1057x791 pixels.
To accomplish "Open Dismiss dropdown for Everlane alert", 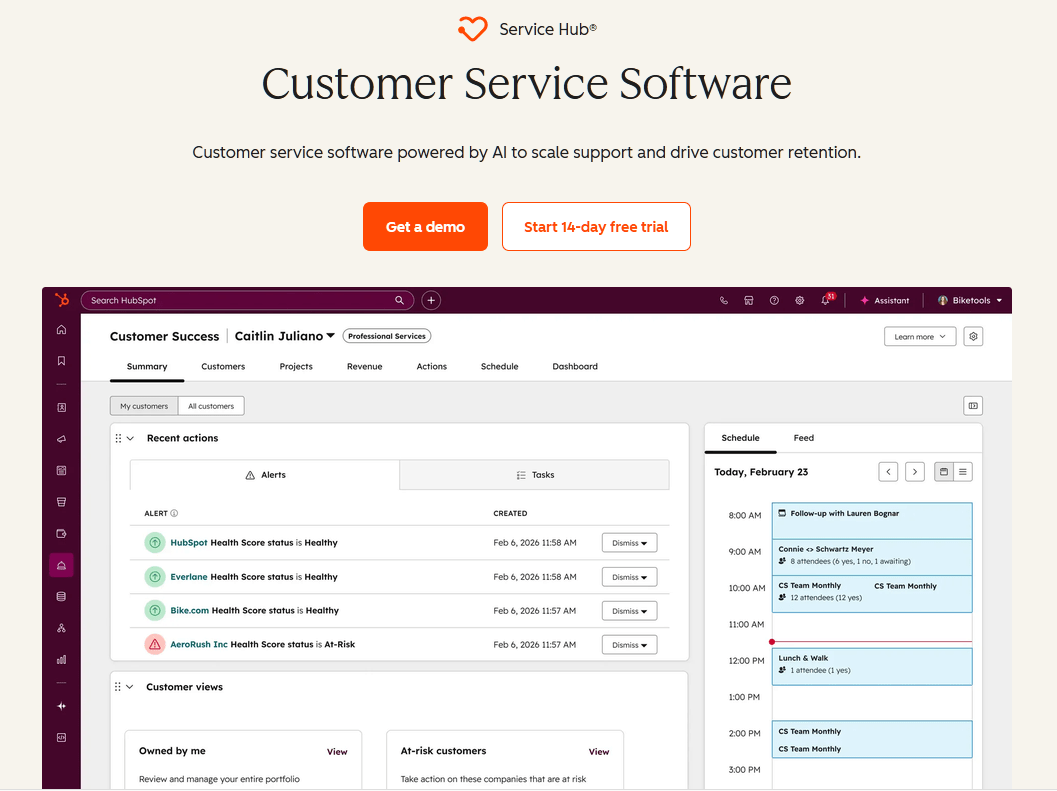I will 629,577.
